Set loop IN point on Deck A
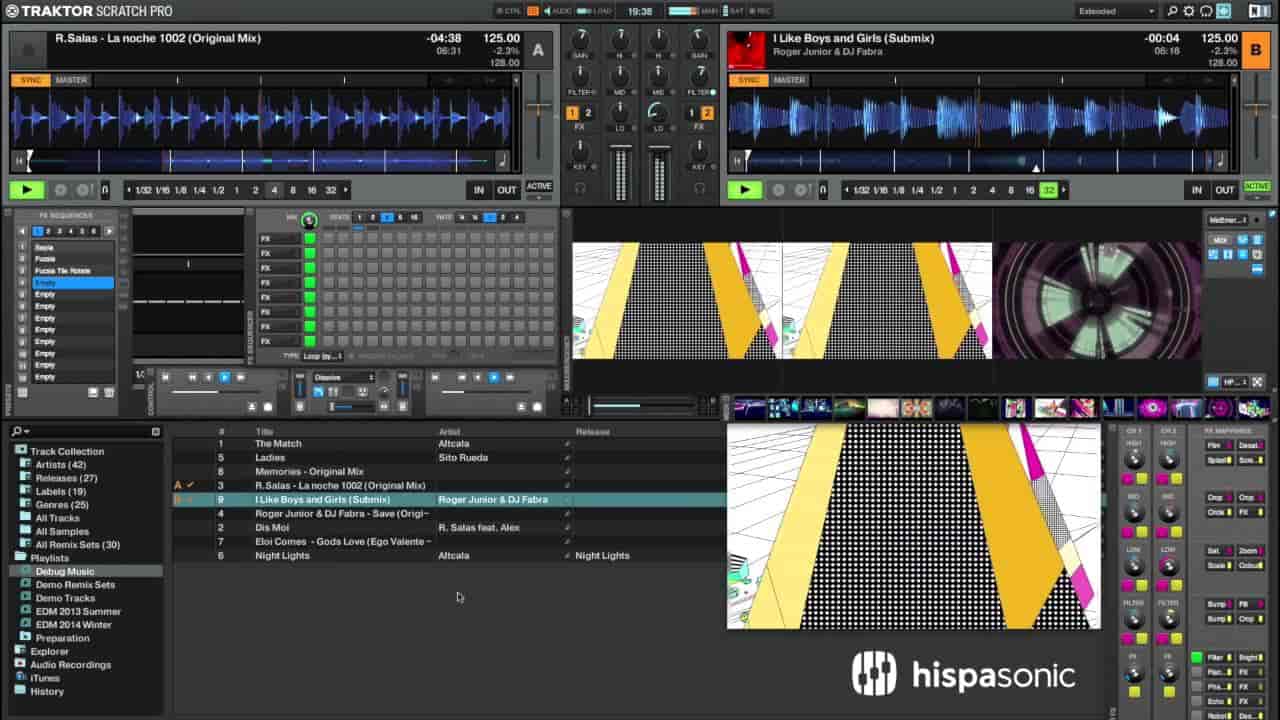The width and height of the screenshot is (1280, 720). (479, 190)
